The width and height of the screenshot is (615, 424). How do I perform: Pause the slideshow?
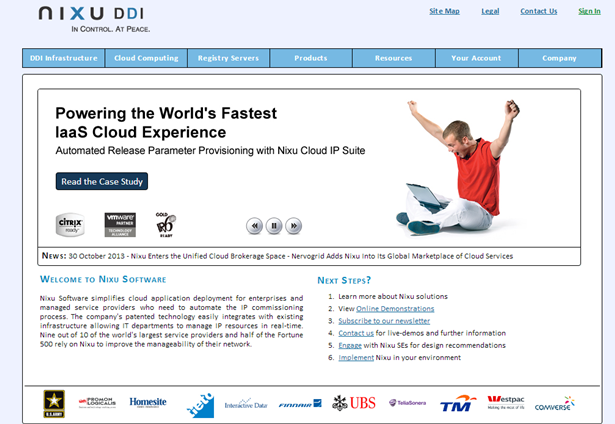pos(274,226)
